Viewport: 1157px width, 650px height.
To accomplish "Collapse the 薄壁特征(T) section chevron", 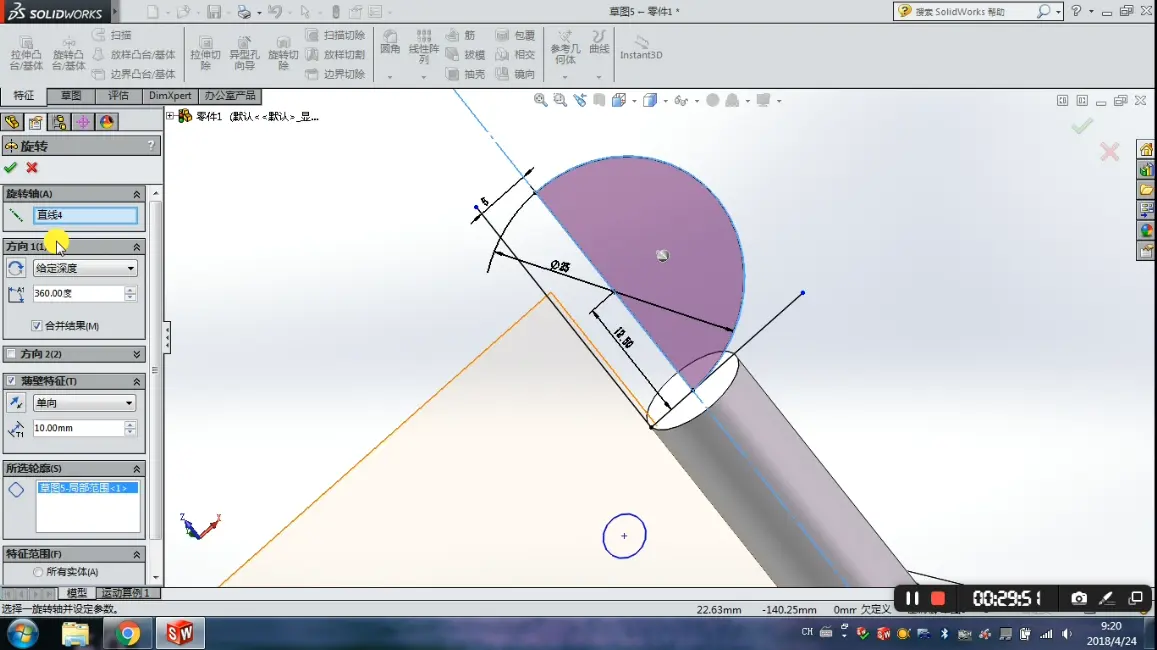I will (x=137, y=381).
